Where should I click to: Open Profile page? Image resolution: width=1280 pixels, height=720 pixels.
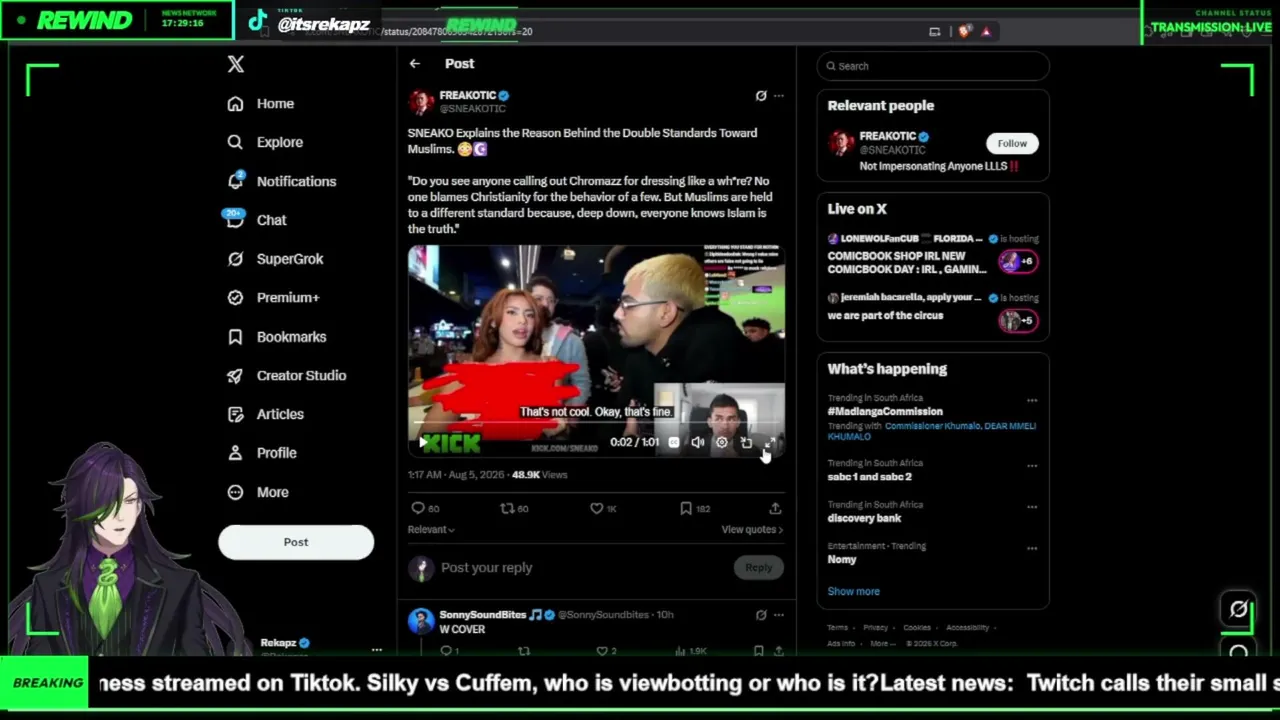click(261, 453)
